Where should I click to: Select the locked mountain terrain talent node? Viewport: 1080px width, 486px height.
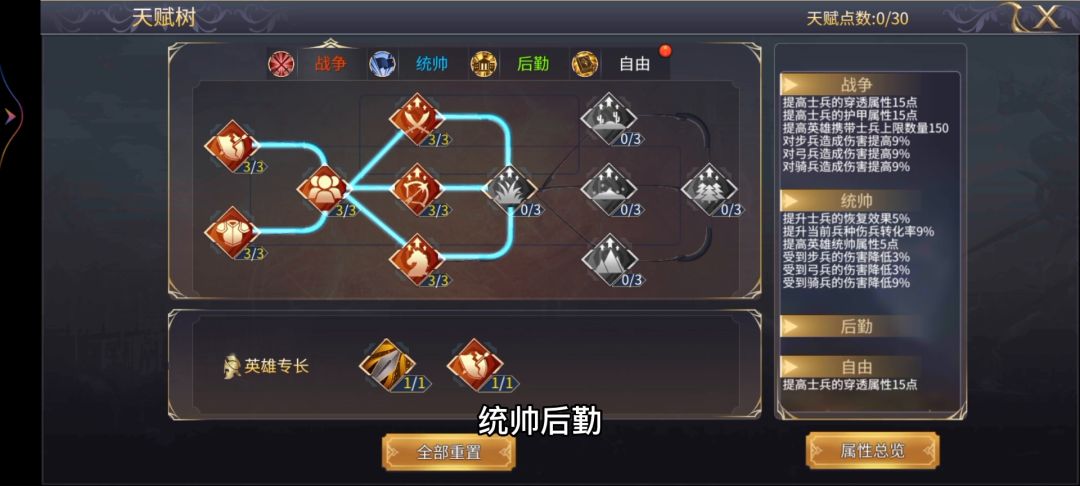pos(609,260)
